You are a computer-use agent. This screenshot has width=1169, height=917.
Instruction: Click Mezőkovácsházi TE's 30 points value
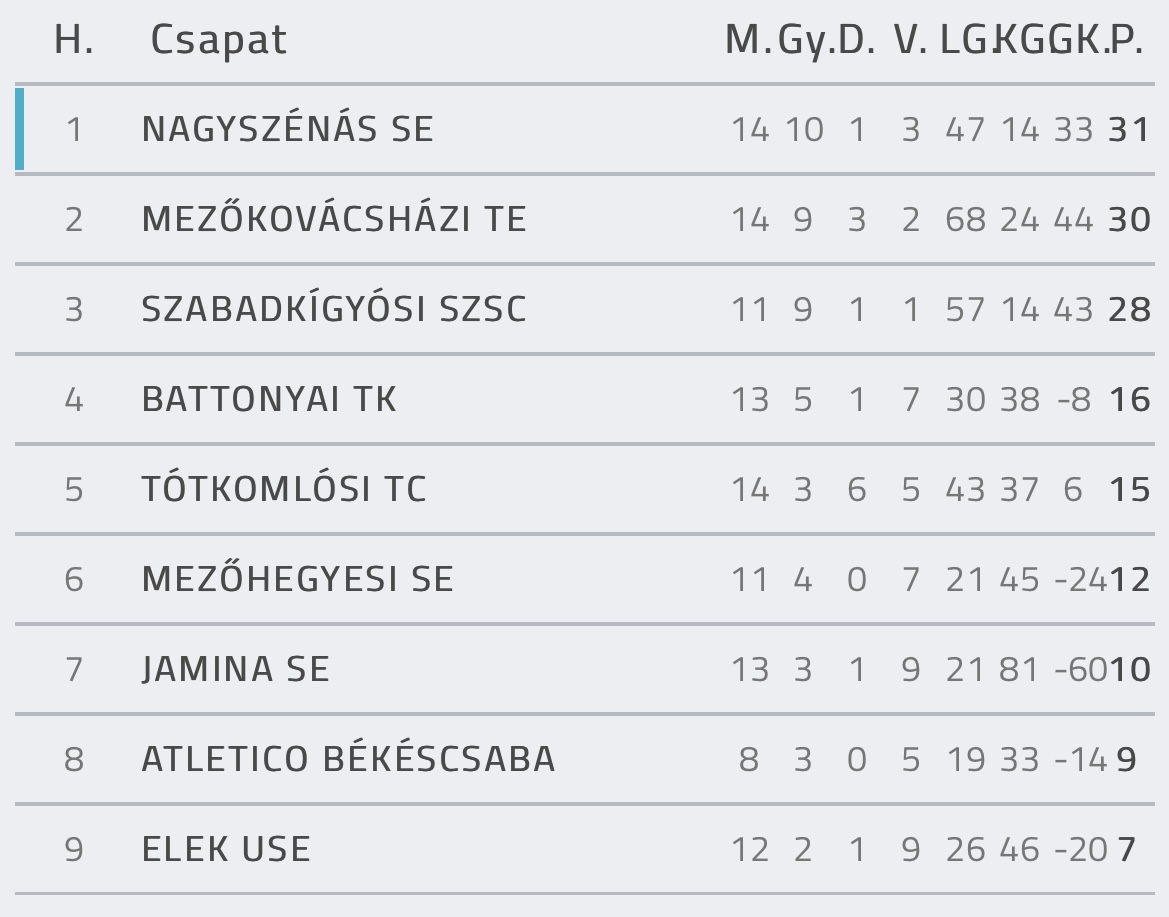(x=1129, y=220)
